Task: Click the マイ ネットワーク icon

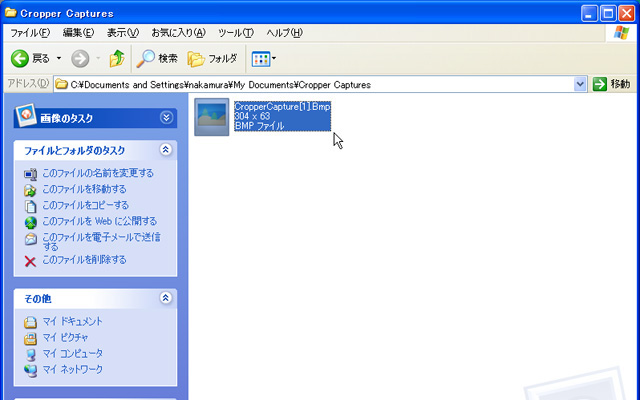Action: click(30, 371)
